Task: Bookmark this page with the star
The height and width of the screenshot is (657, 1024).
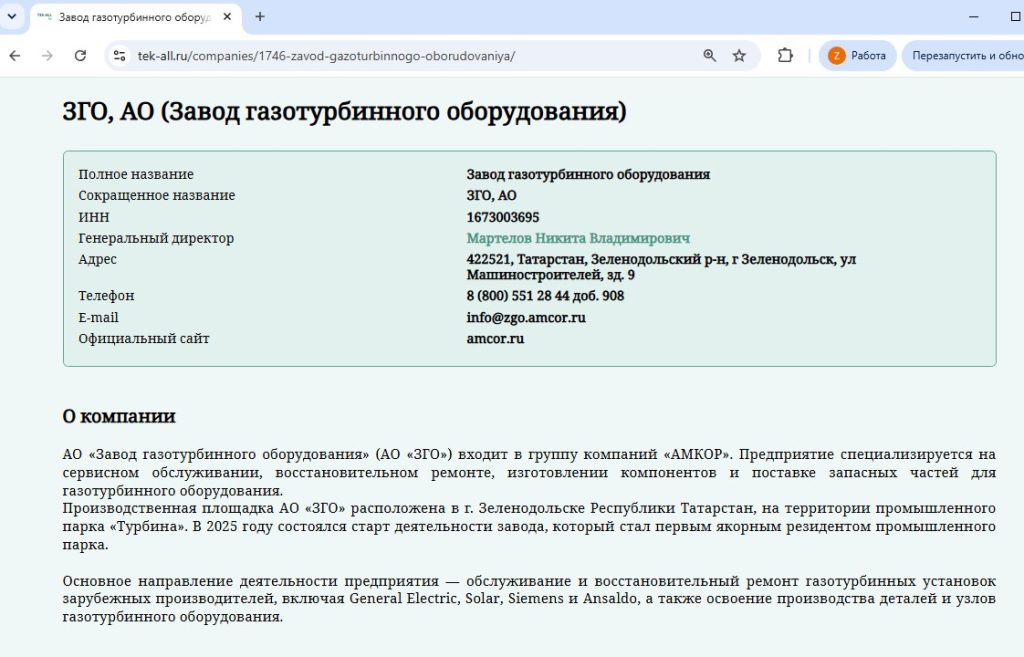Action: point(739,56)
